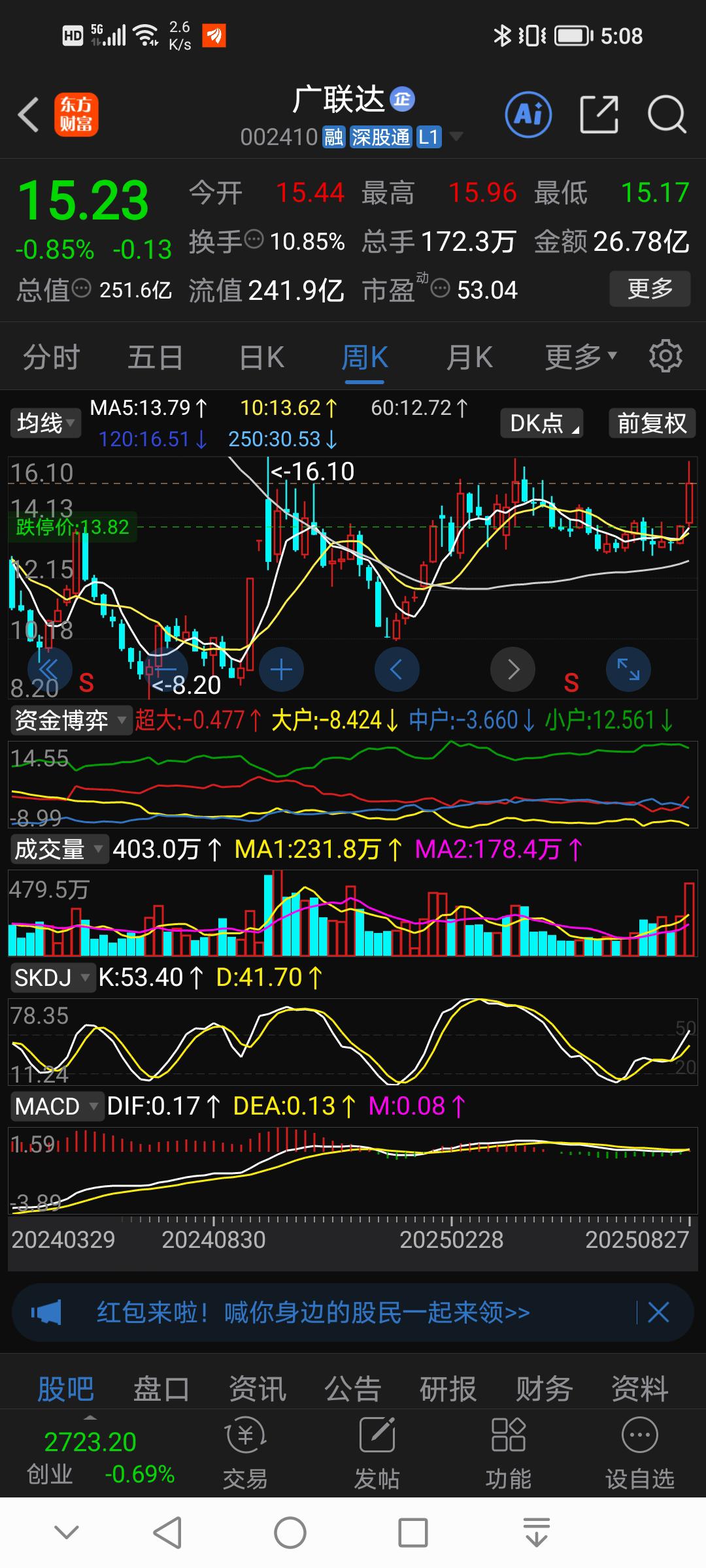Open 发帖 post compose icon
706x1568 pixels.
click(377, 1454)
